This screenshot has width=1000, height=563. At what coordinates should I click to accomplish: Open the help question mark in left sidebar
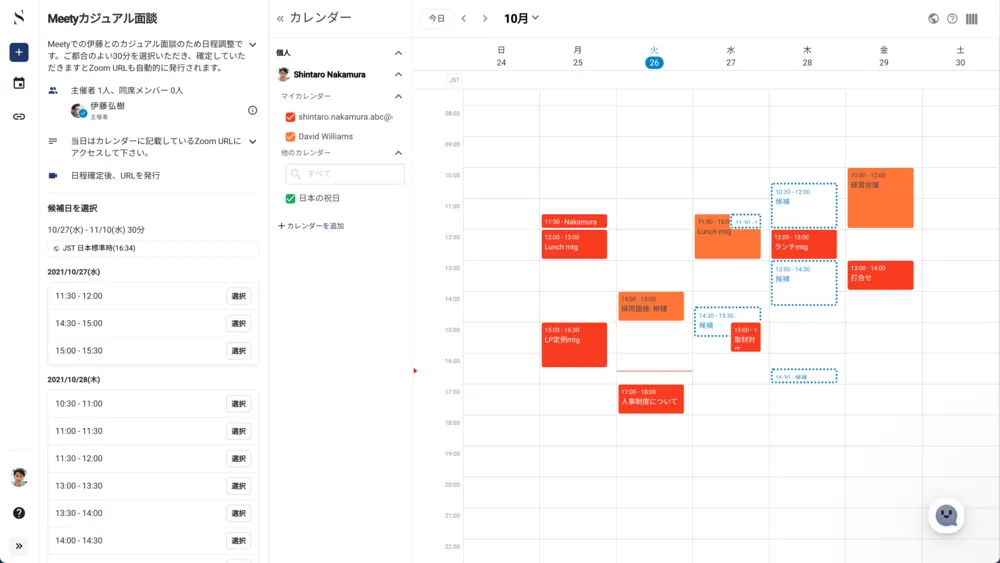19,513
